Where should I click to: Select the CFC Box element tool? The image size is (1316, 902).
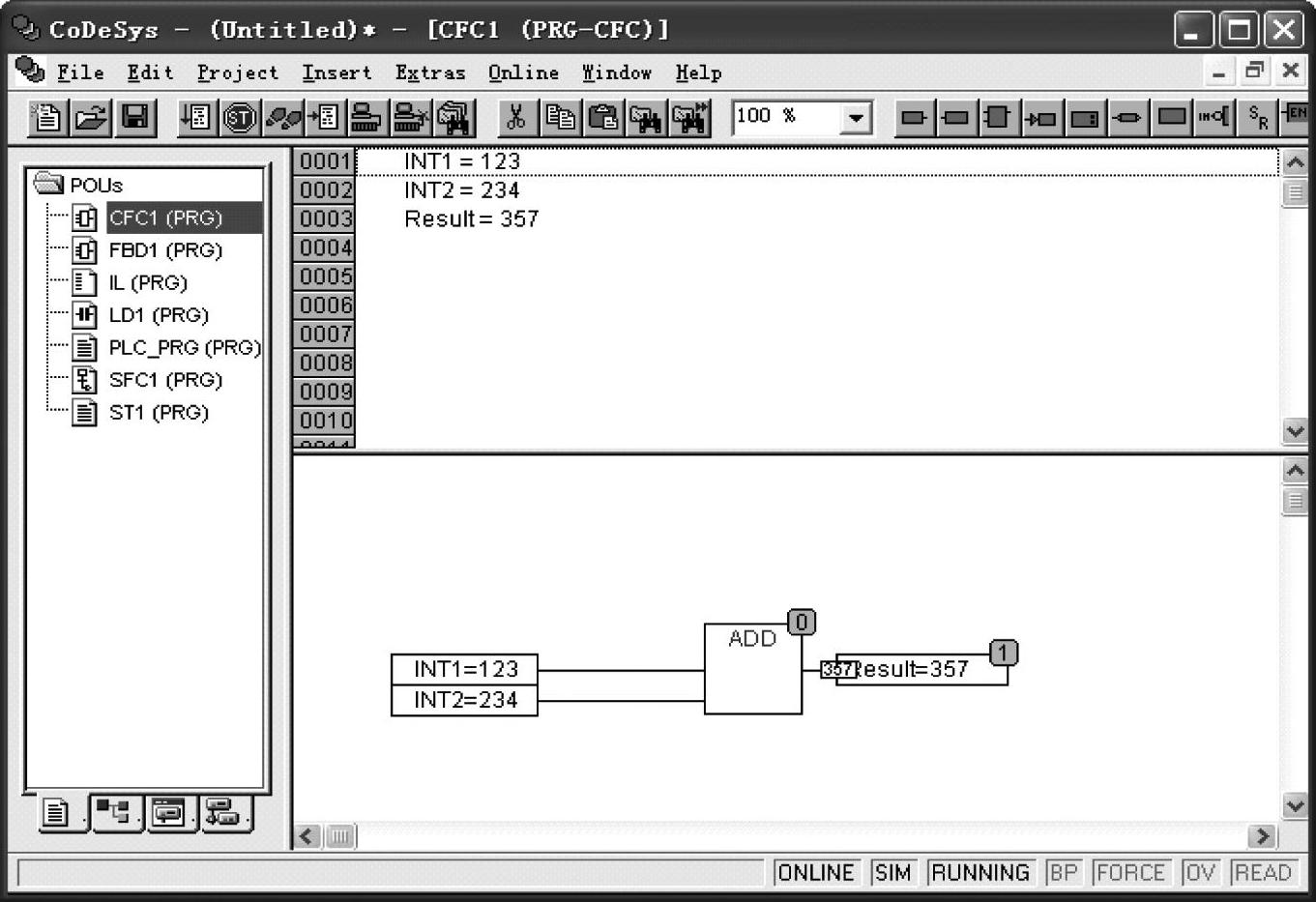click(x=997, y=118)
